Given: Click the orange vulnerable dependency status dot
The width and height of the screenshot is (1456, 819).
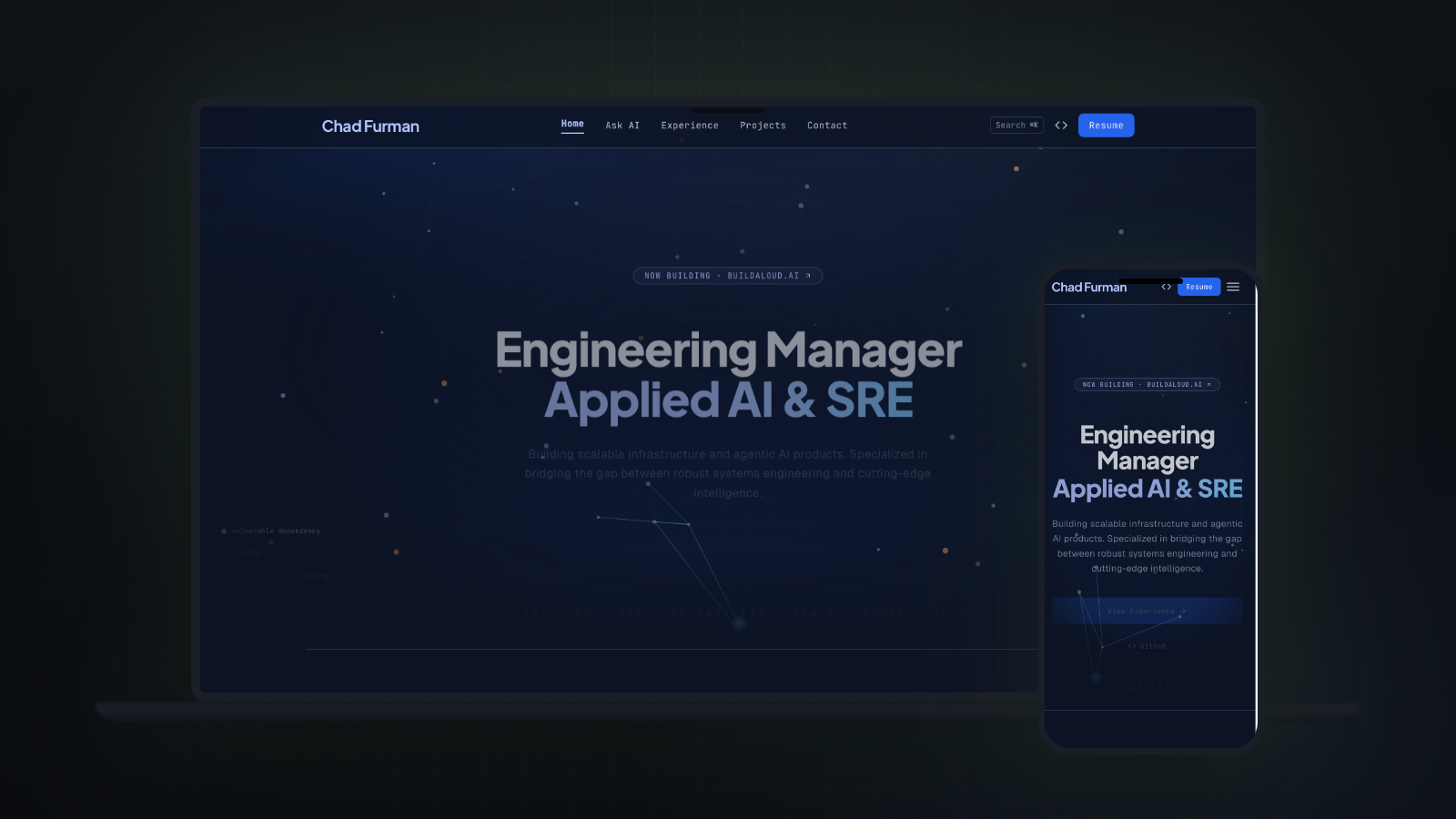Looking at the screenshot, I should [x=224, y=531].
